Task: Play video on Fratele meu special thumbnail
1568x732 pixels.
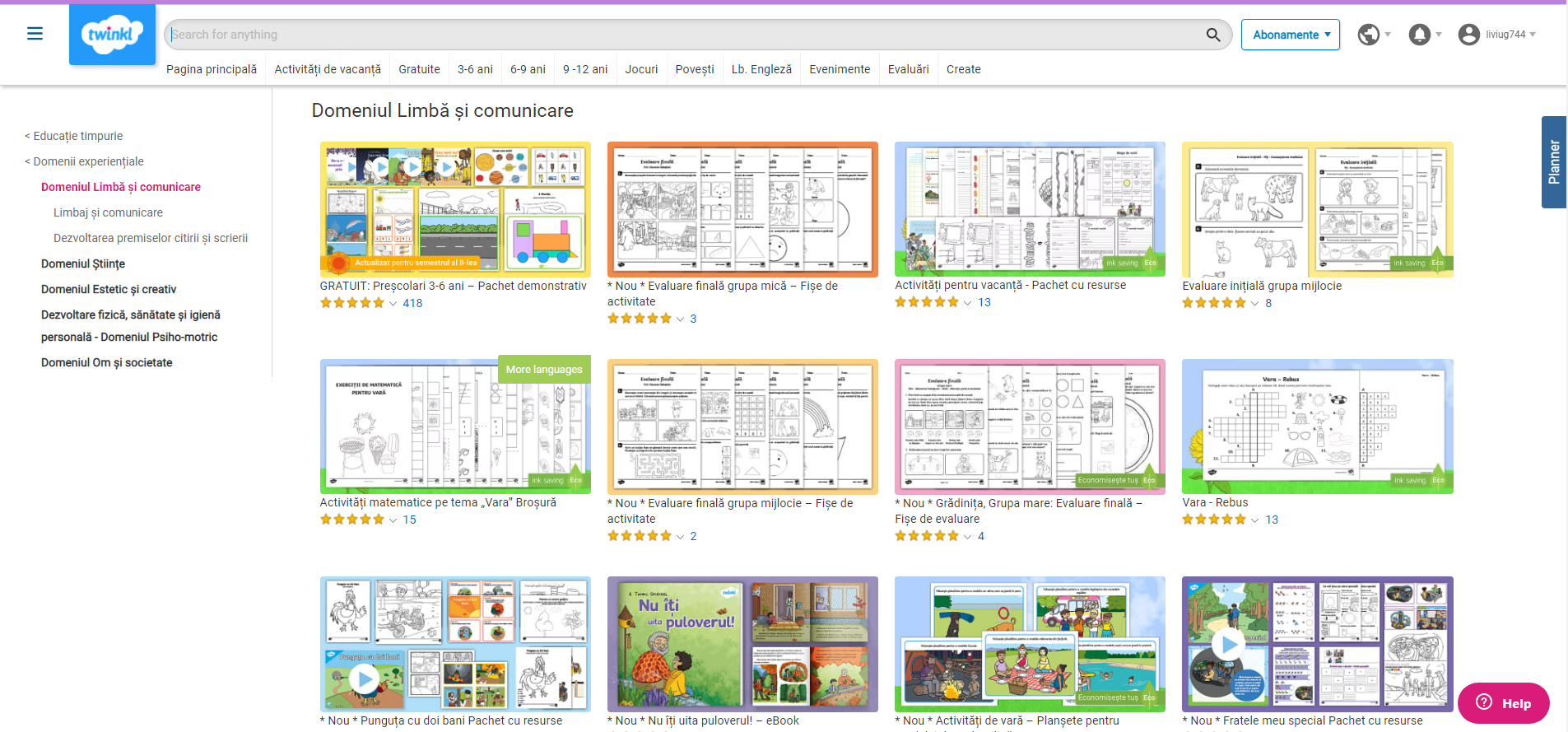Action: (x=1228, y=643)
